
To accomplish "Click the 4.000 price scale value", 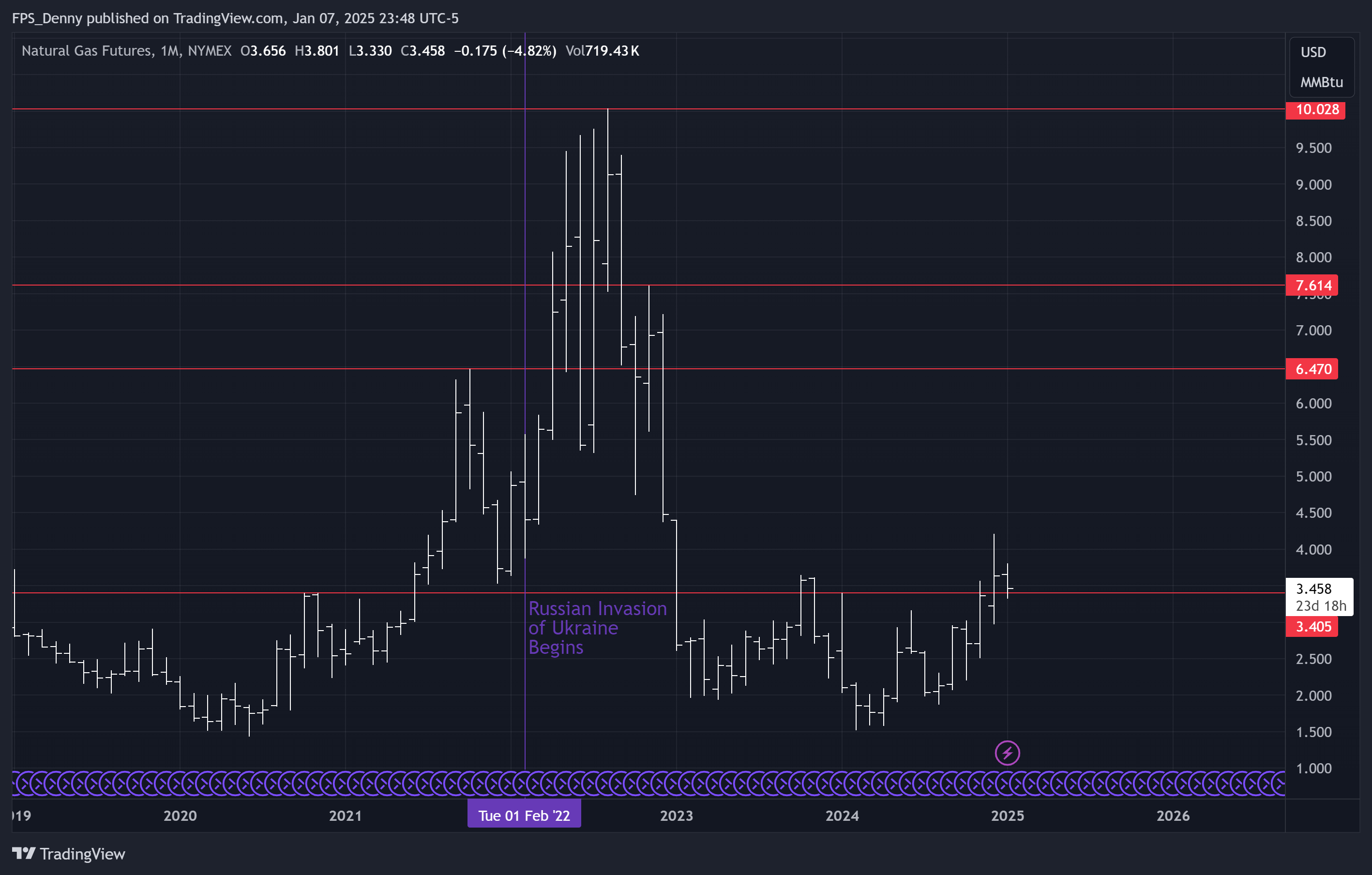I will (1313, 549).
